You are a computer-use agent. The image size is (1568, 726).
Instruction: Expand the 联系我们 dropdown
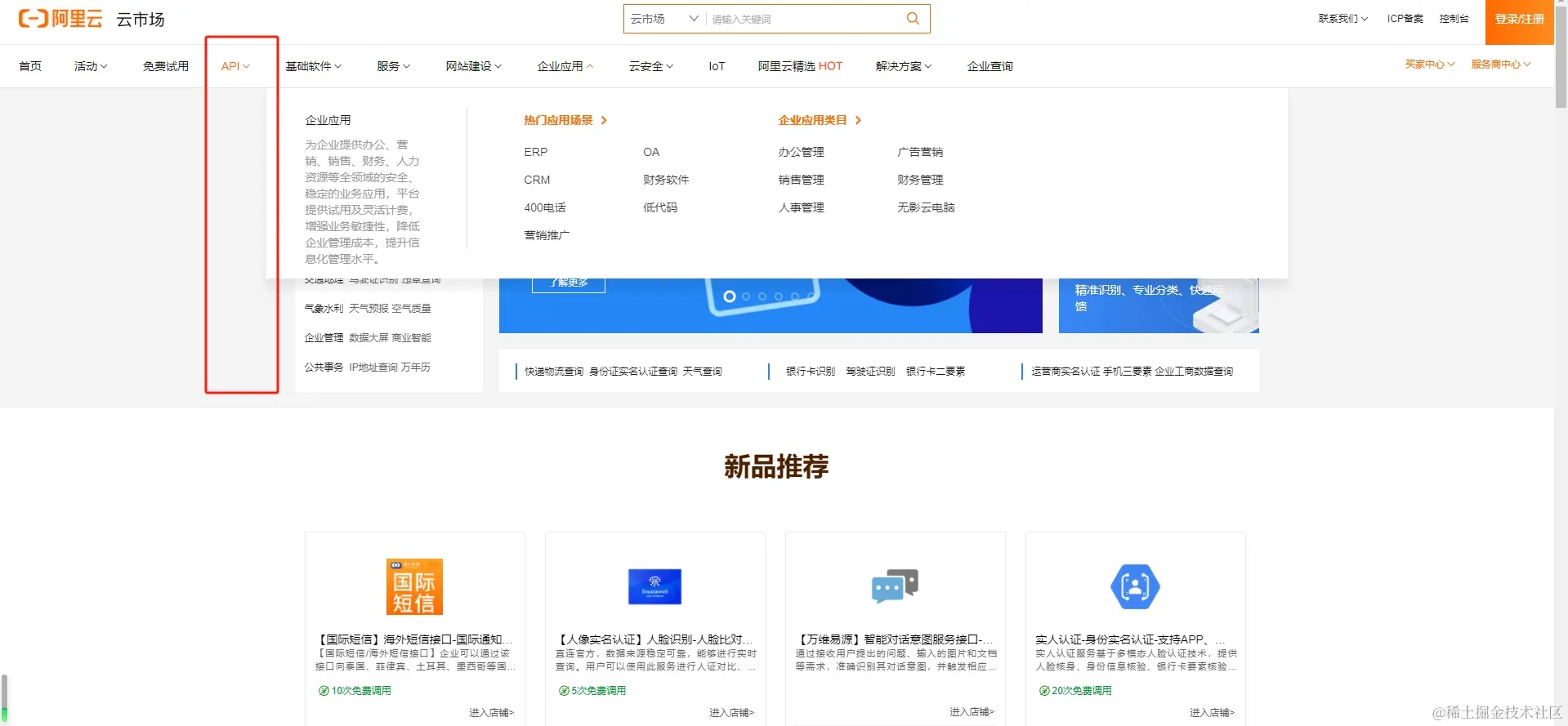point(1342,18)
